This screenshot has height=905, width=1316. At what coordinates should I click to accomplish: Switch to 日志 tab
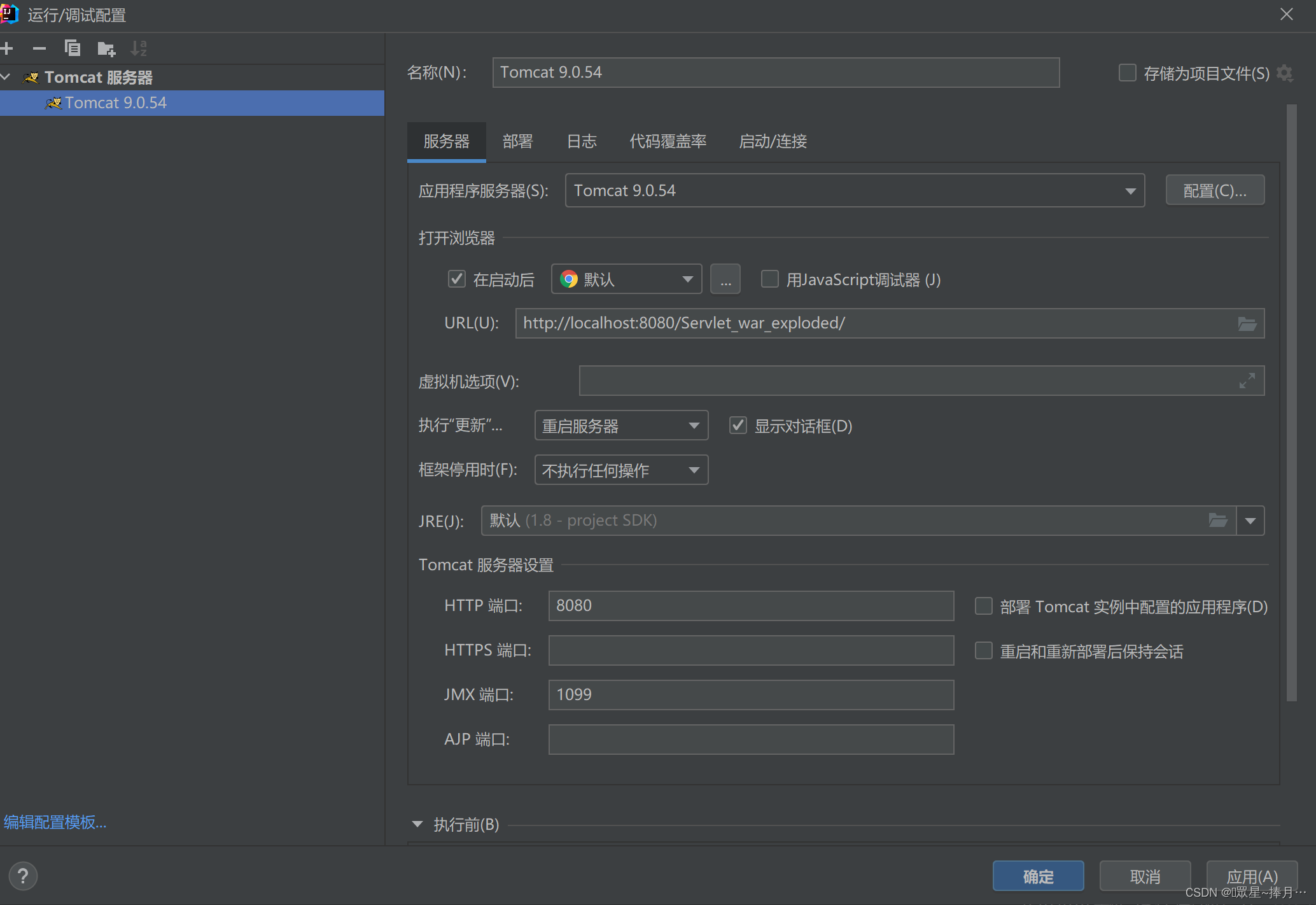click(582, 141)
